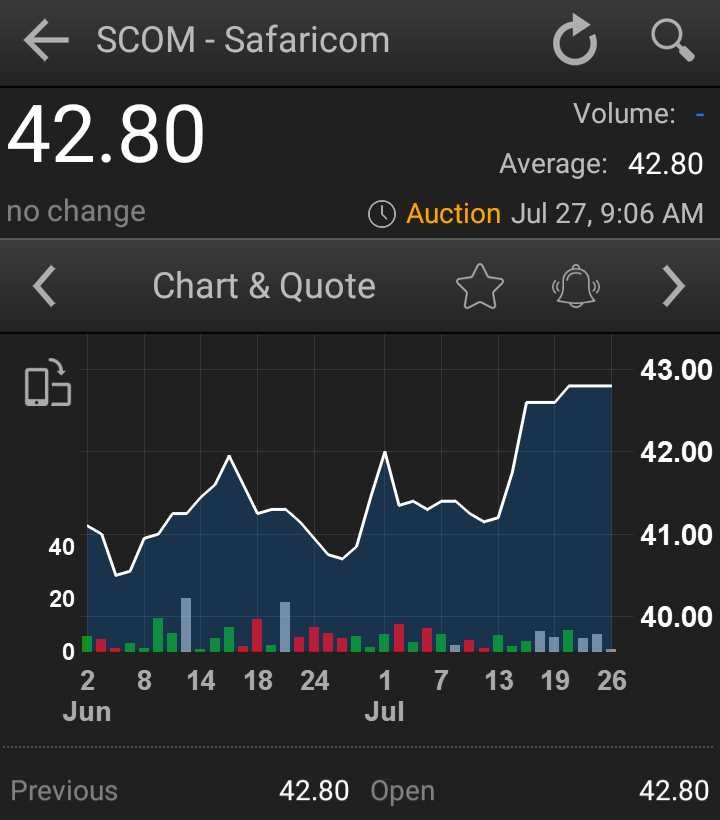Tap the 43.00 price axis label
Image resolution: width=720 pixels, height=820 pixels.
click(676, 370)
